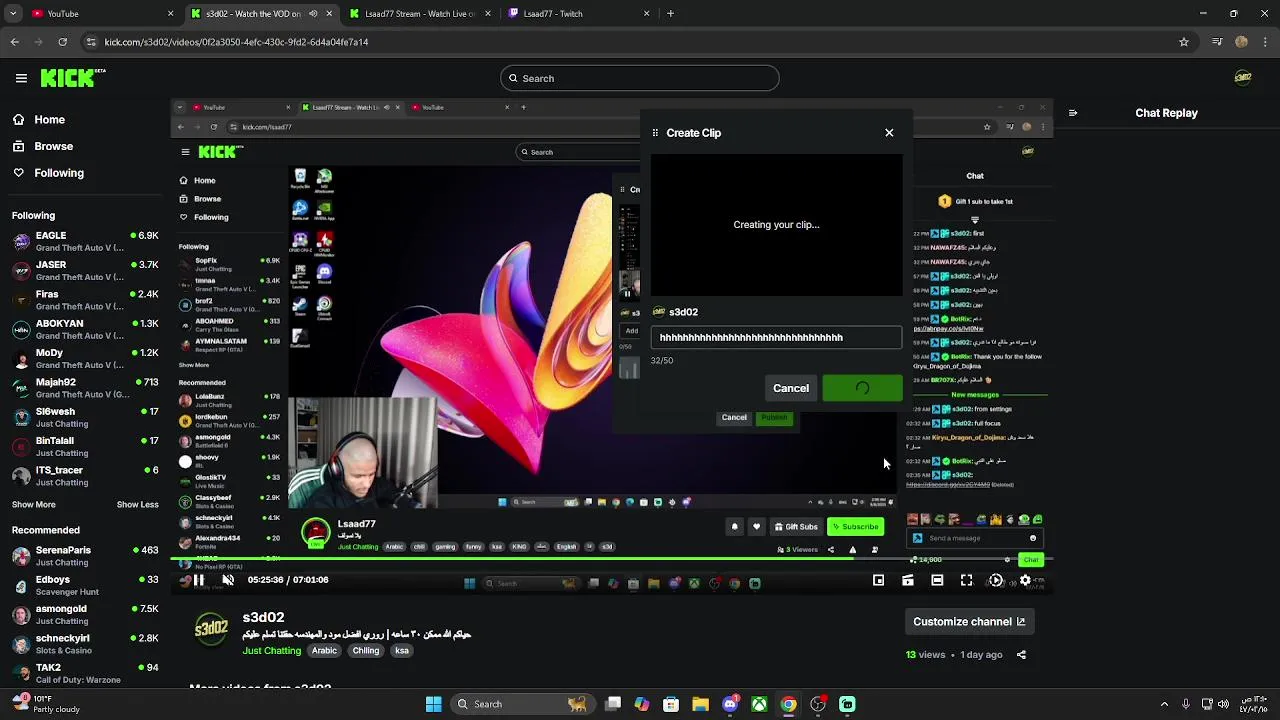Click the Kick search box
Viewport: 1280px width, 720px height.
[x=640, y=78]
